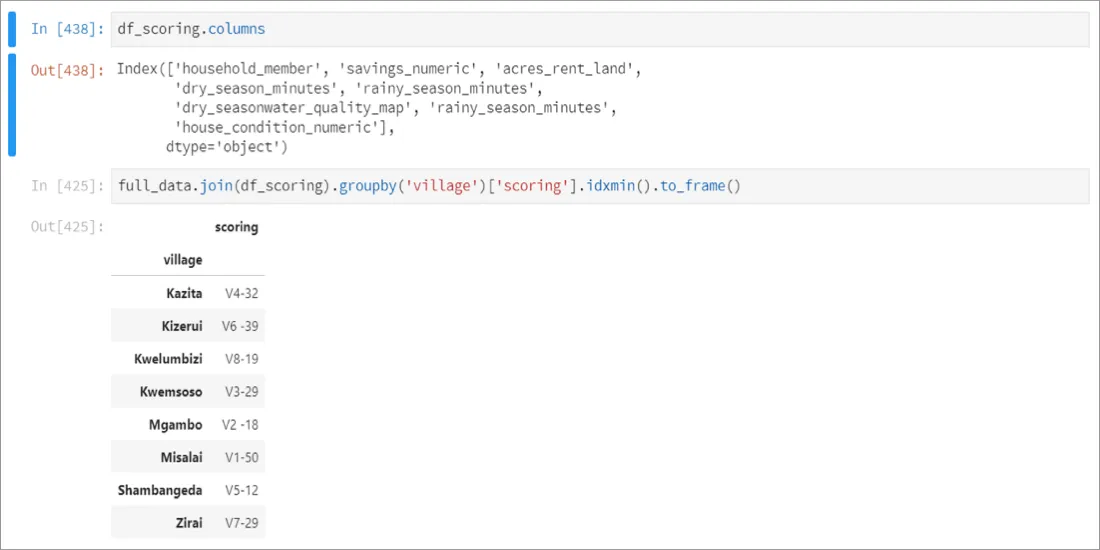Click the dtype='object' output line
The height and width of the screenshot is (550, 1100).
click(227, 147)
